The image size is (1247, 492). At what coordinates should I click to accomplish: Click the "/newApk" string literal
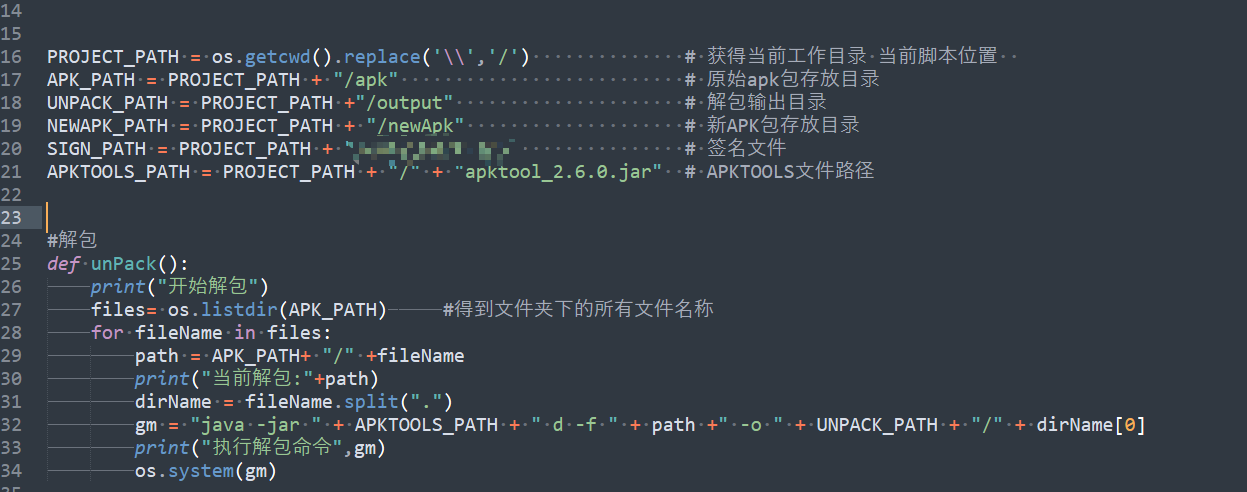tap(416, 125)
